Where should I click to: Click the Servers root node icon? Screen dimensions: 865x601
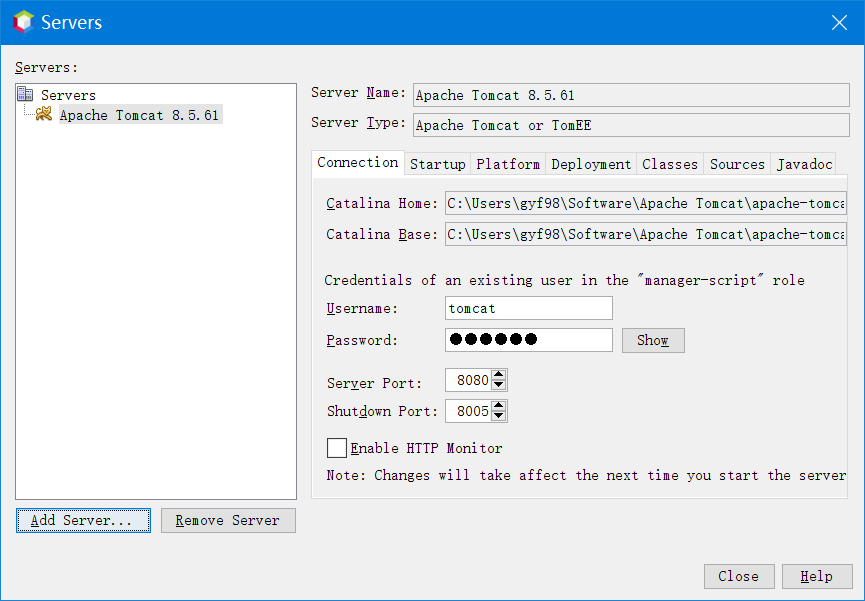coord(25,94)
